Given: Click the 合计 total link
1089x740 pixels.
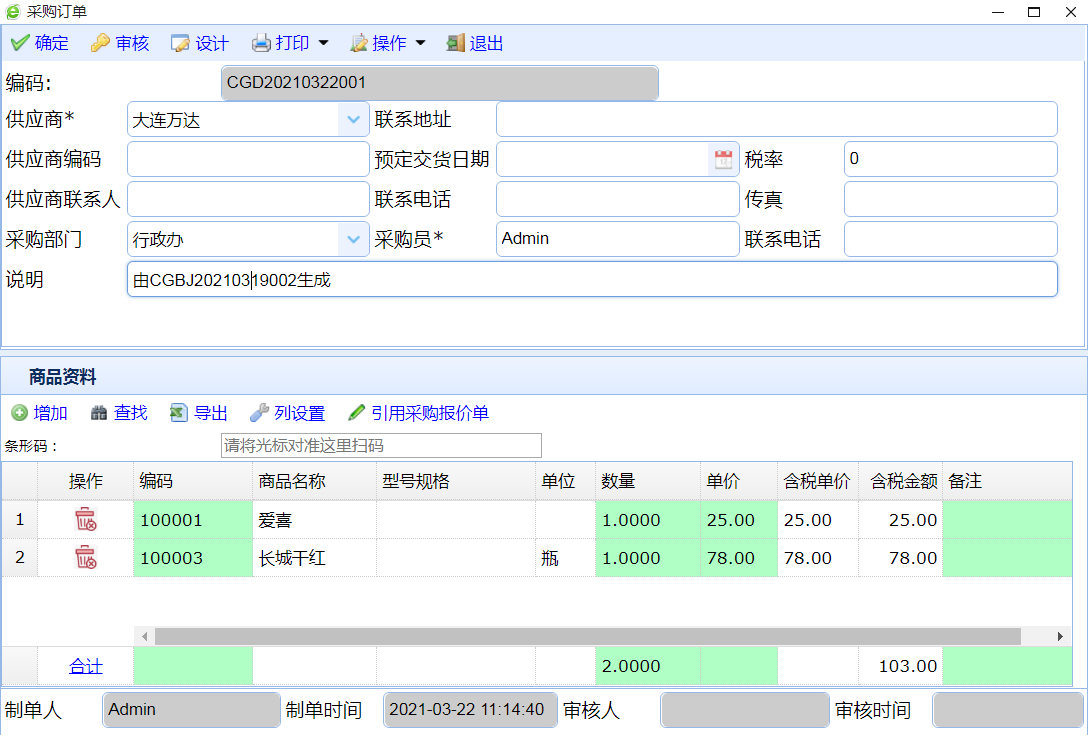Looking at the screenshot, I should click(86, 666).
